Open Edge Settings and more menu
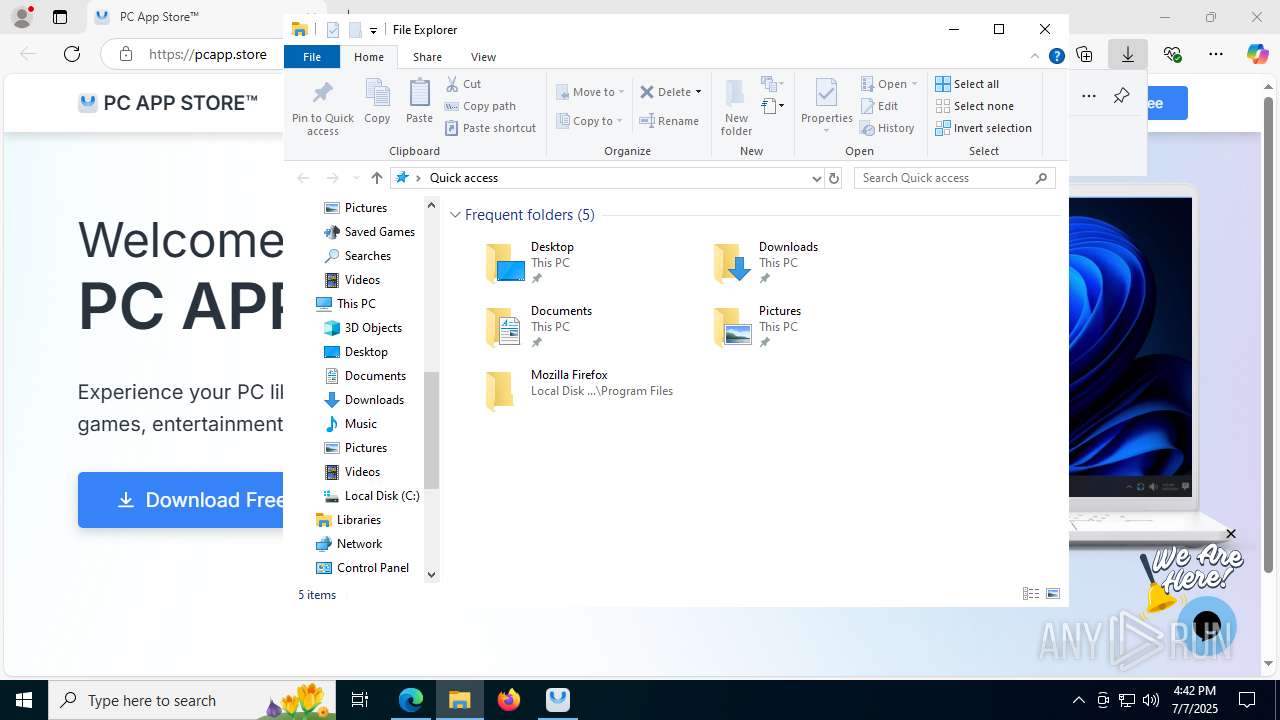Viewport: 1280px width, 720px height. click(1216, 54)
